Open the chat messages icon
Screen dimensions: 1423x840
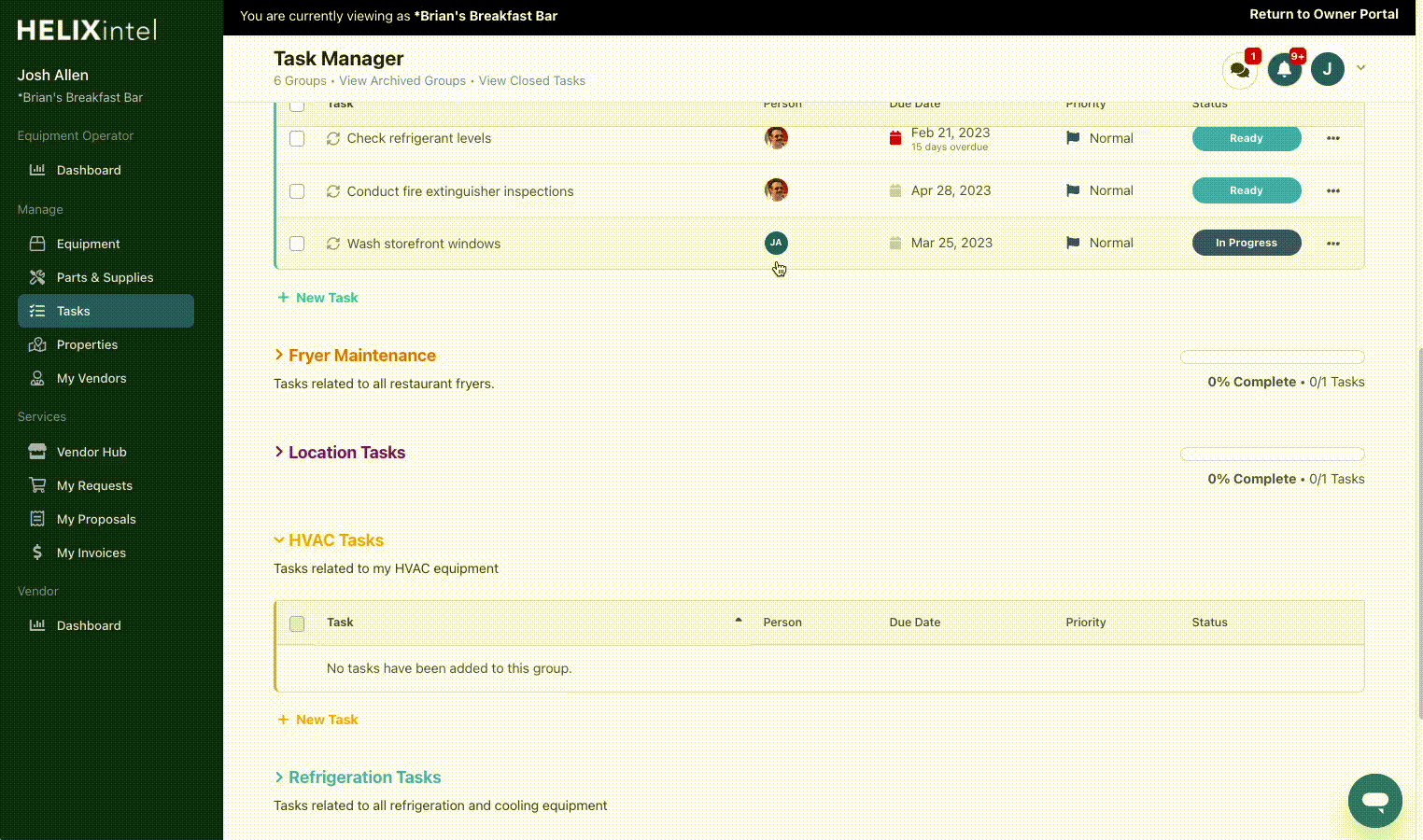[1240, 70]
